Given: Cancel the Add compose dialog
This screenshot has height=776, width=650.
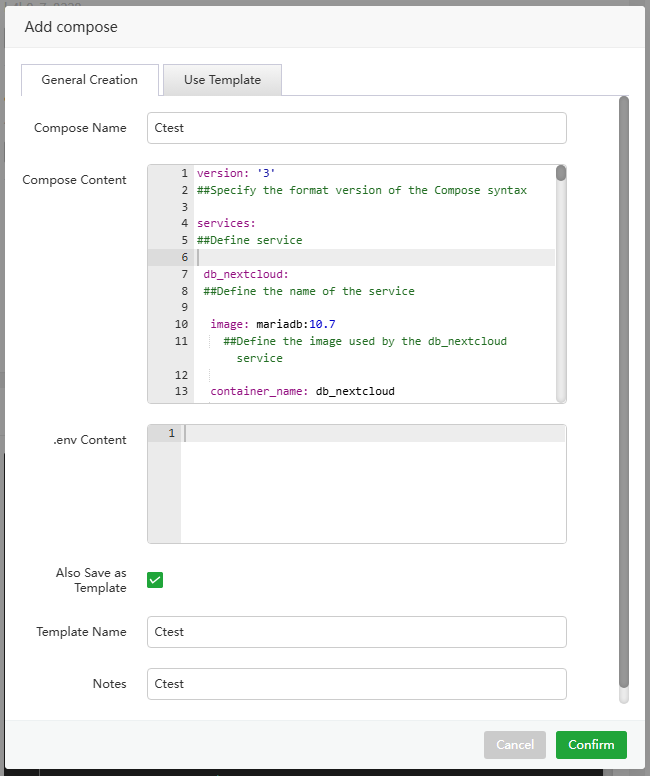Looking at the screenshot, I should tap(514, 745).
